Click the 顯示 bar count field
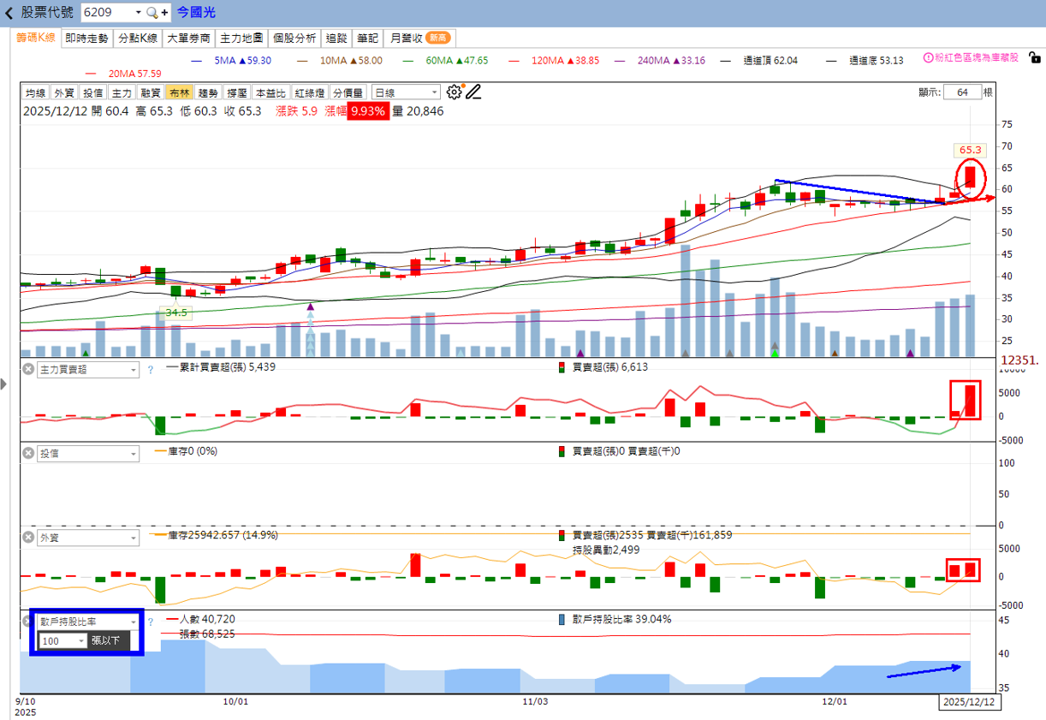Viewport: 1046px width, 720px height. (962, 92)
